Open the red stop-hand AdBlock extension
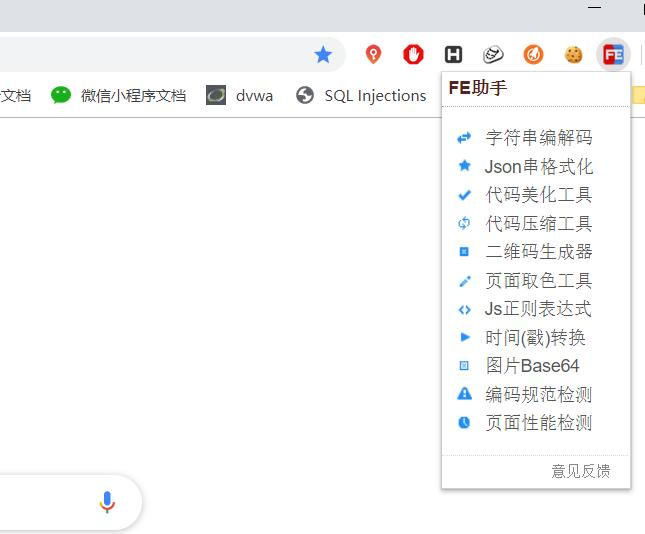The image size is (645, 534). (413, 54)
